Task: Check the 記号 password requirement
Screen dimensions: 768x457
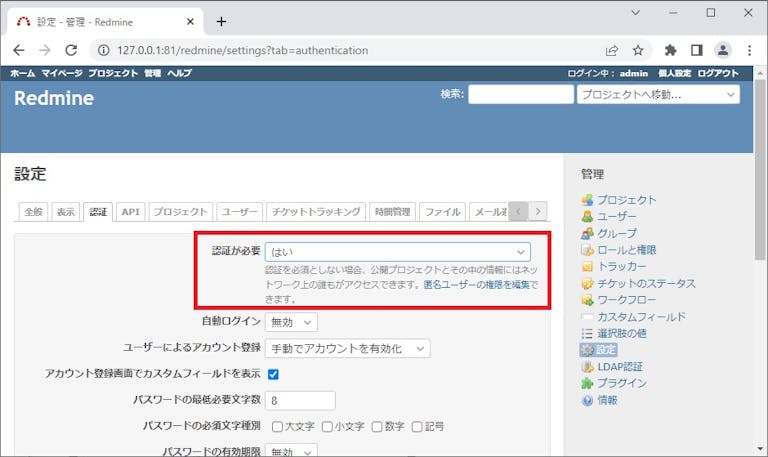Action: point(417,427)
